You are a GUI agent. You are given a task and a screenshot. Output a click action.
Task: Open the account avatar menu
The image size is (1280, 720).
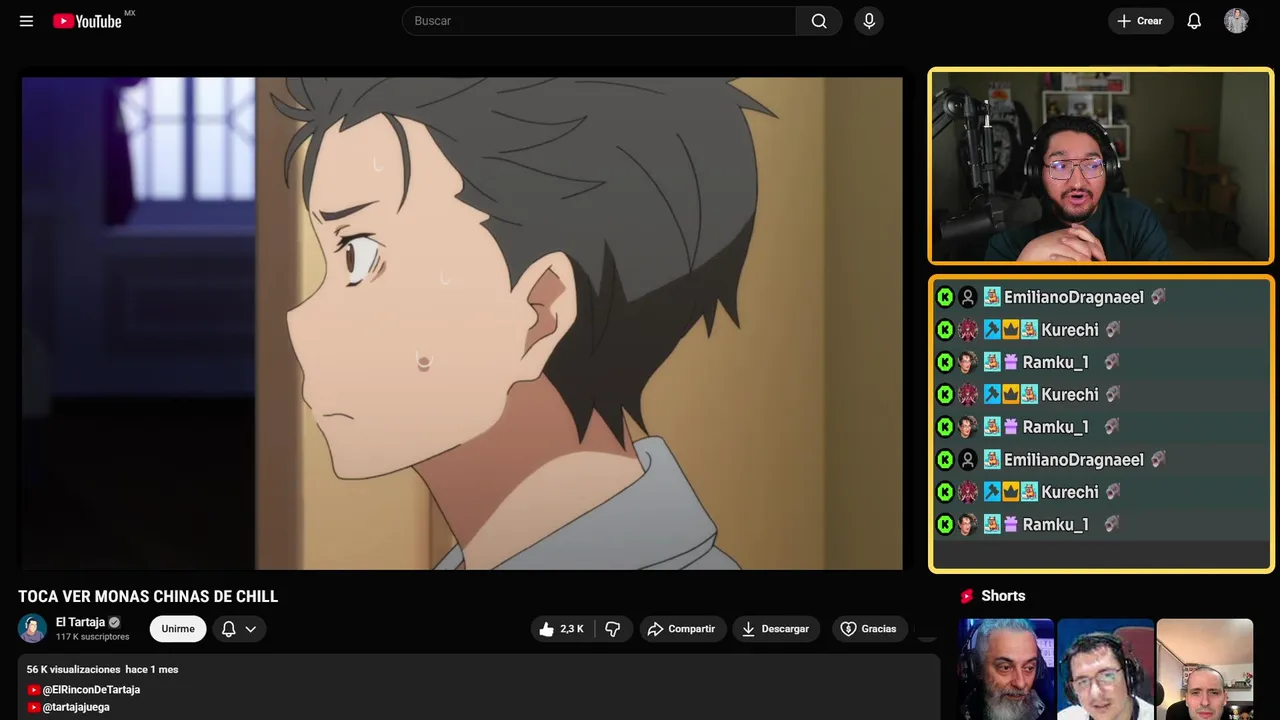coord(1236,21)
